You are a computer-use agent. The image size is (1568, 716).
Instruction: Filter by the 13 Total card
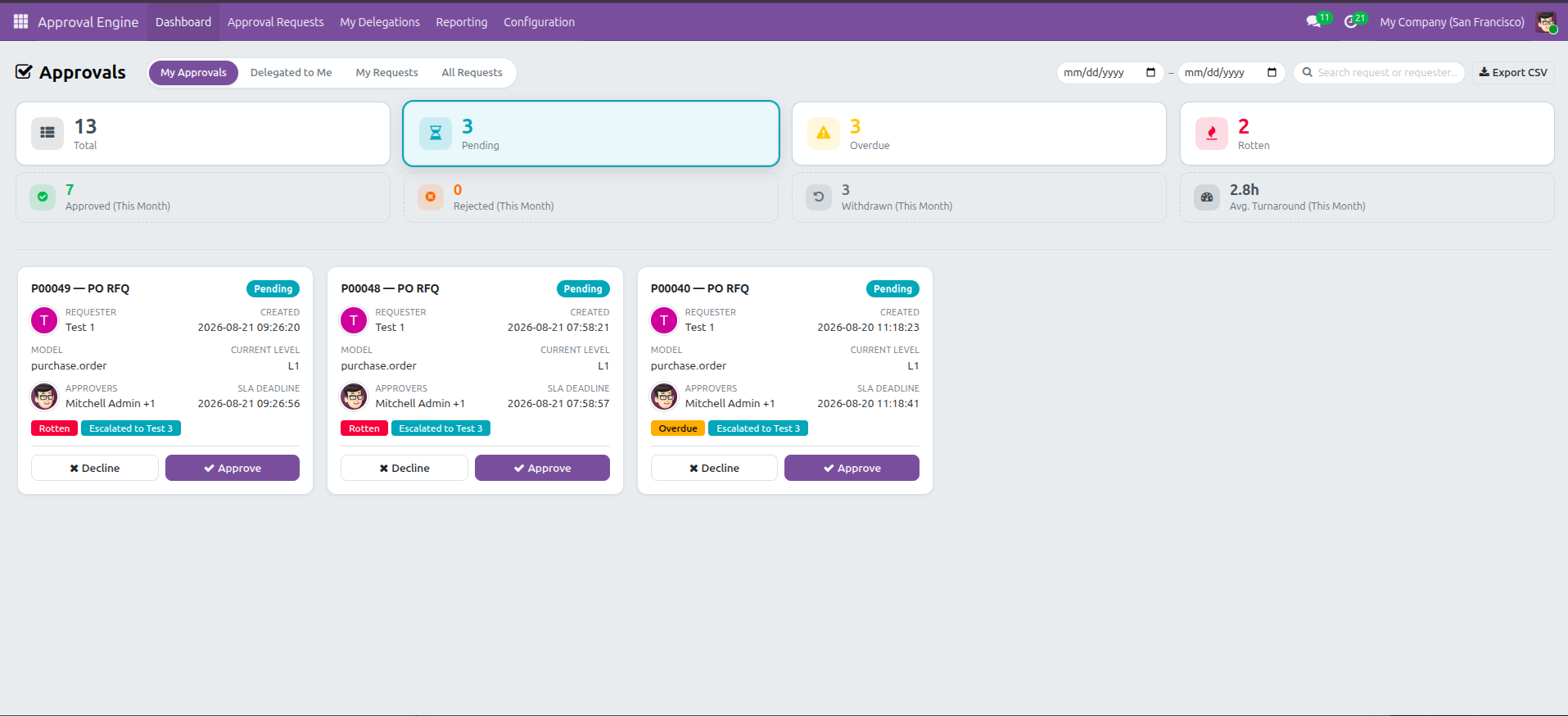(x=203, y=134)
